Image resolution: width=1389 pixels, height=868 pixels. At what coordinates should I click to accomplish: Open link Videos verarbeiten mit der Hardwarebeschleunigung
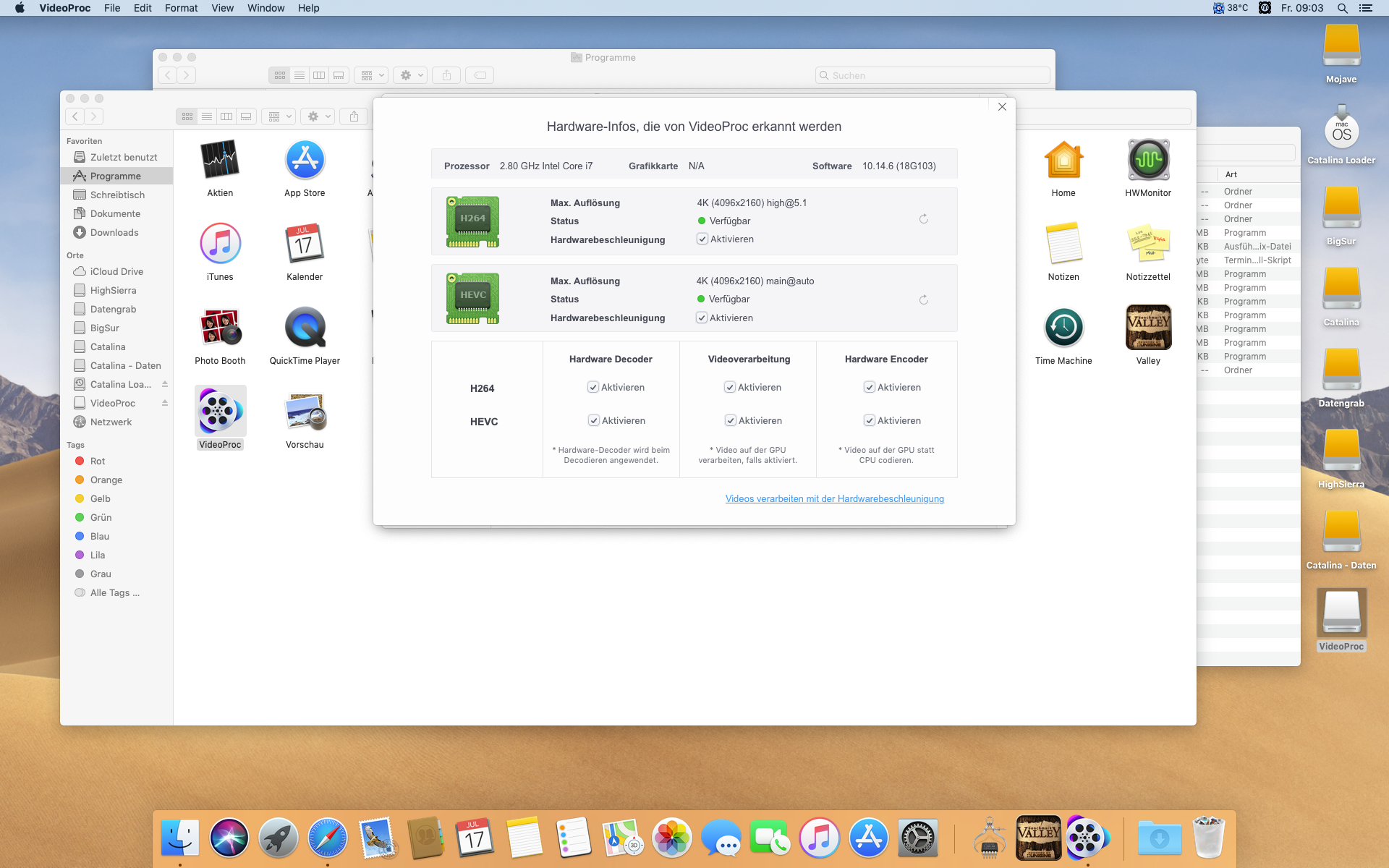point(834,499)
